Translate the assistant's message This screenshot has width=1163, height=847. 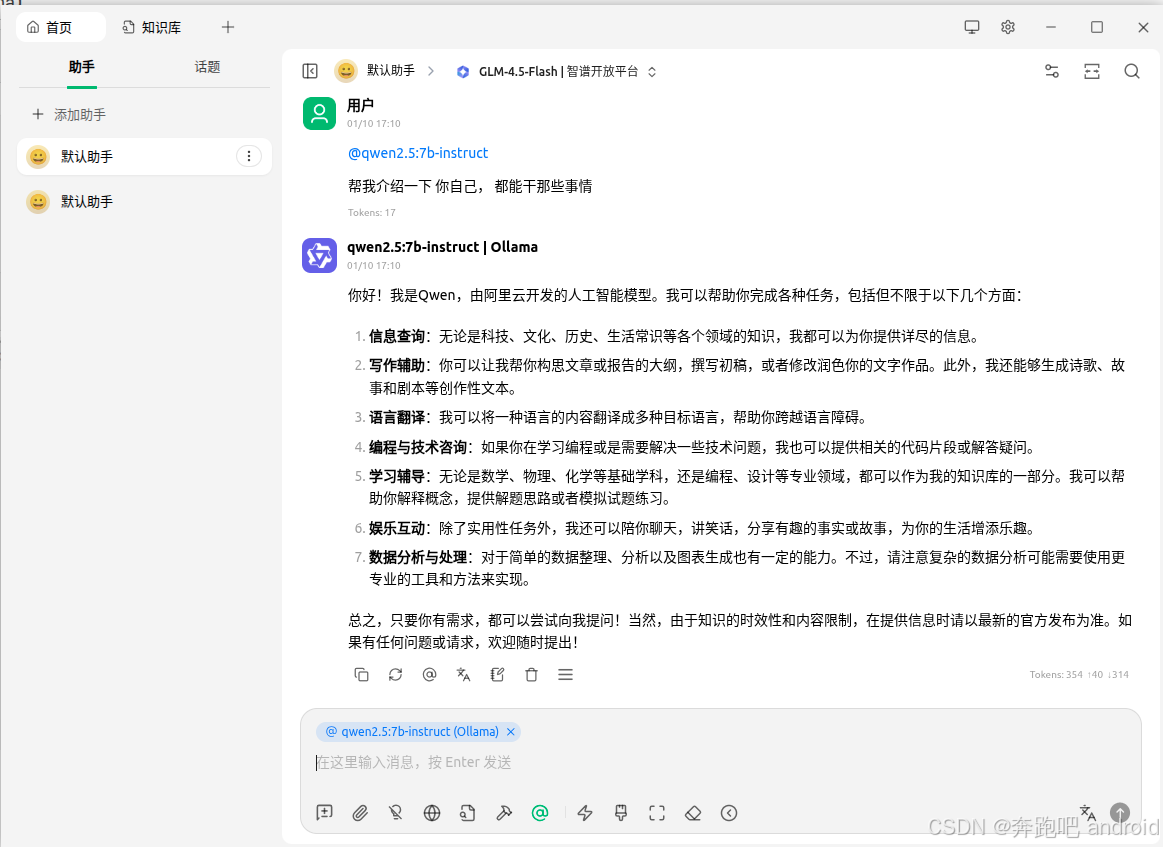pos(463,674)
